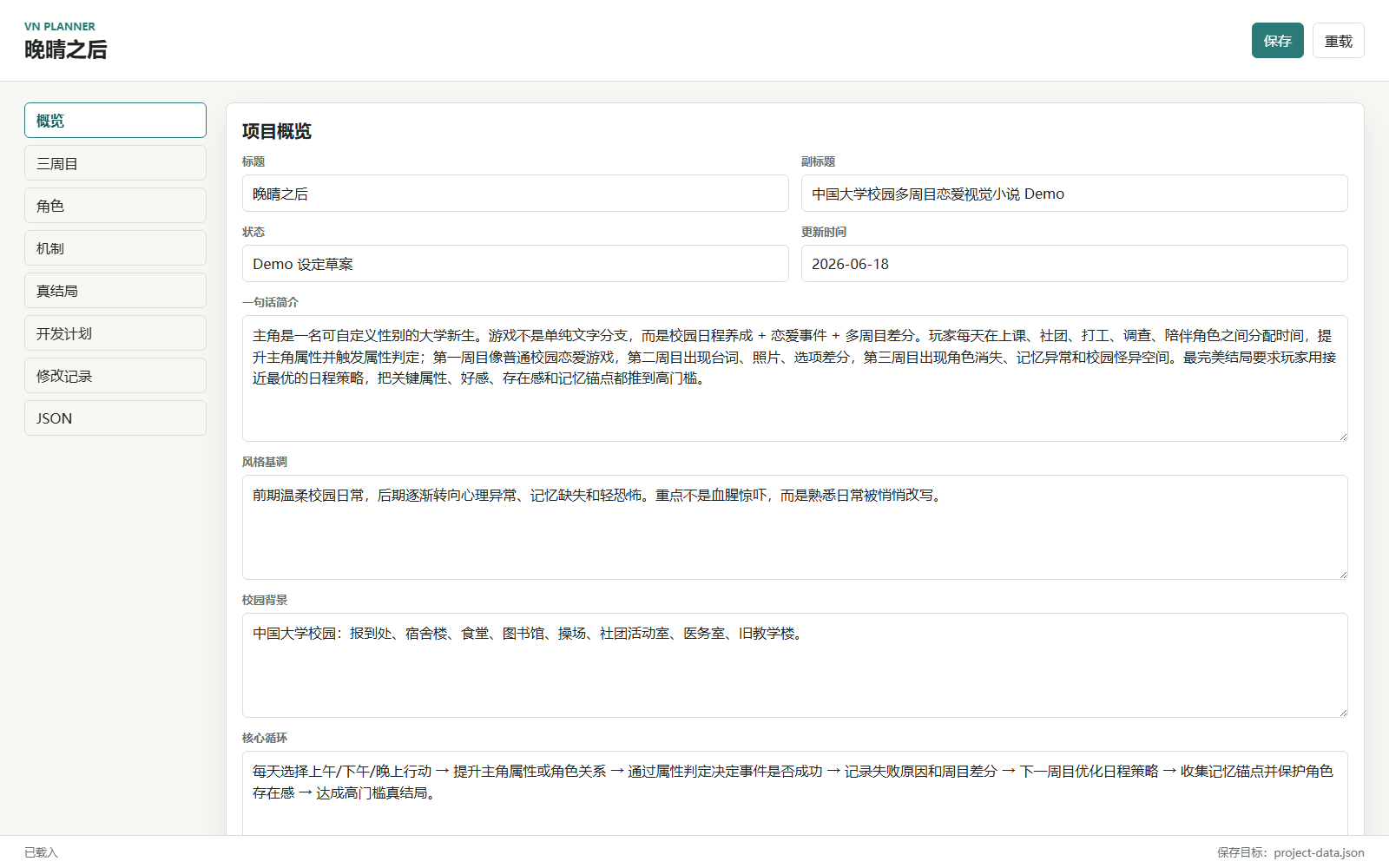Screen dimensions: 1389x868
Task: Go to the 机制 section
Action: [x=115, y=248]
